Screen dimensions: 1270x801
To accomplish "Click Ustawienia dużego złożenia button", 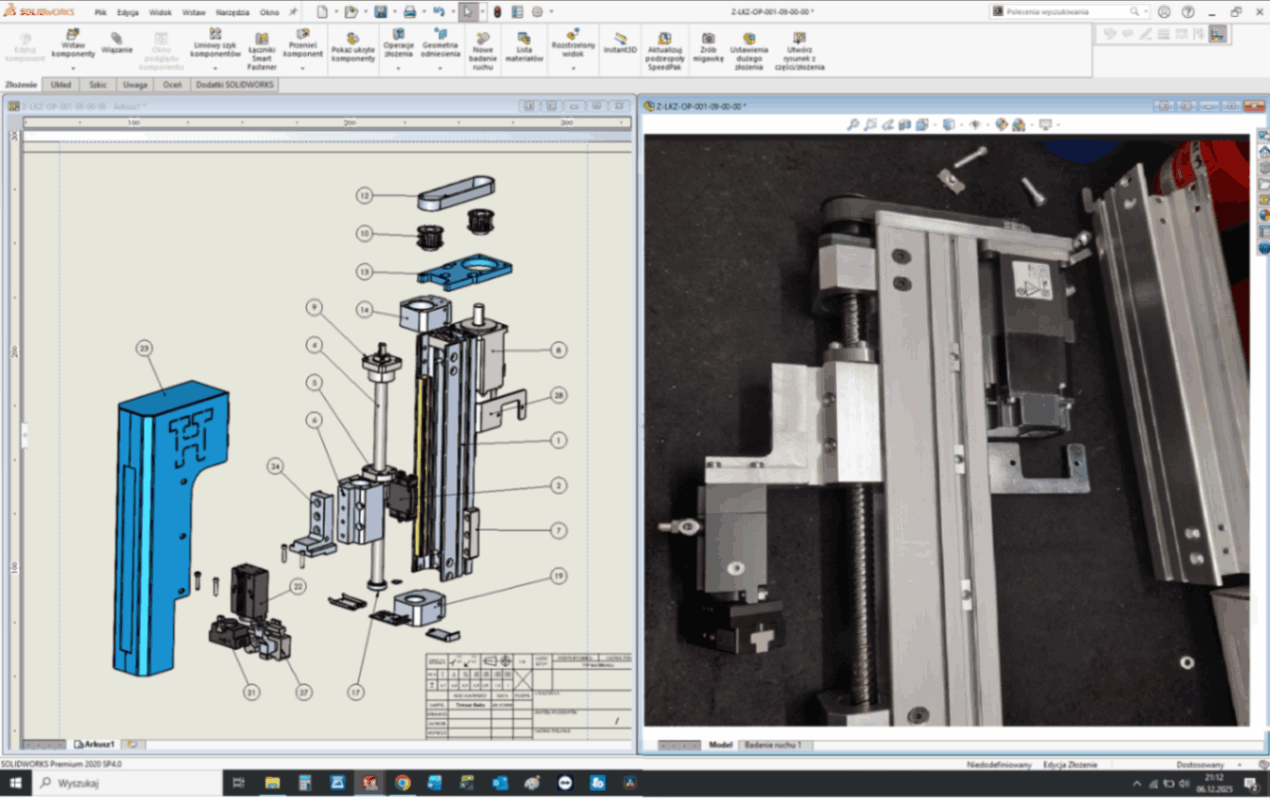I will click(749, 38).
